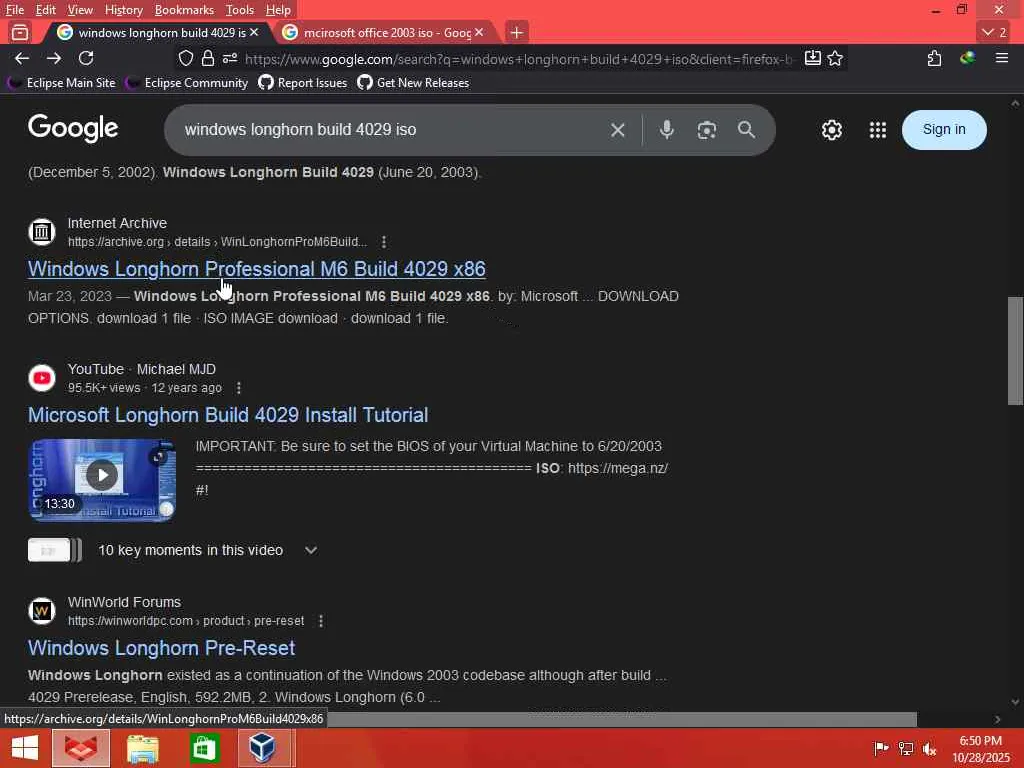Start a voice search with the microphone
This screenshot has width=1024, height=768.
coord(666,130)
